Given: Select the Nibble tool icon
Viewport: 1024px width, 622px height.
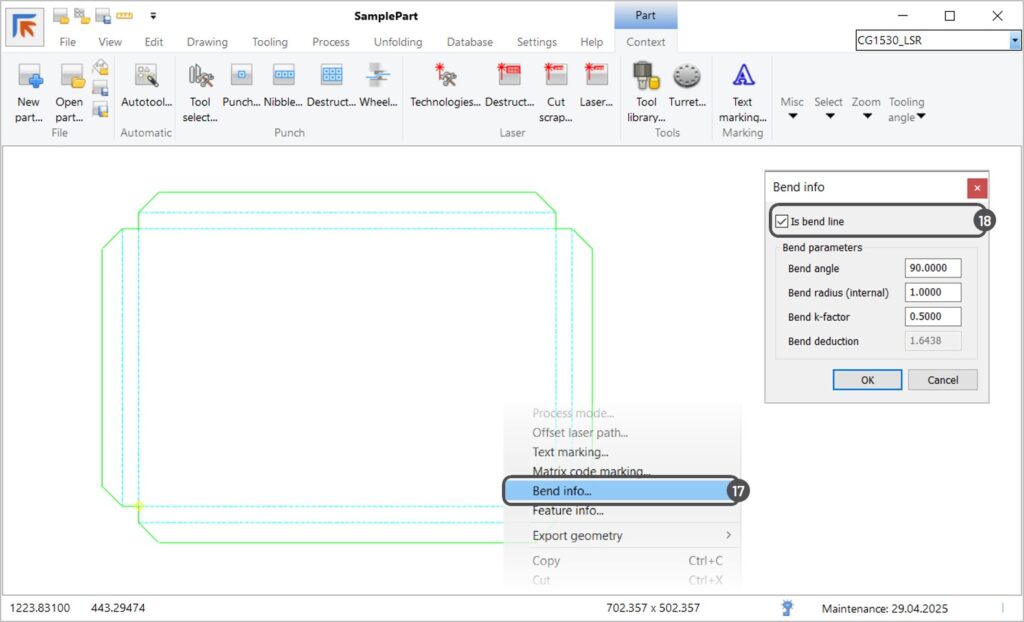Looking at the screenshot, I should (283, 76).
